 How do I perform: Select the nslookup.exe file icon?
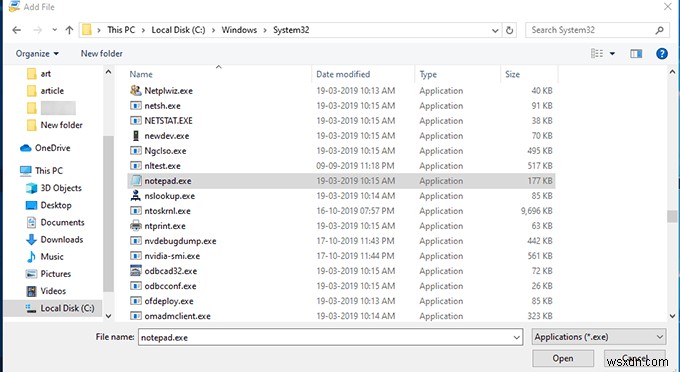click(136, 196)
